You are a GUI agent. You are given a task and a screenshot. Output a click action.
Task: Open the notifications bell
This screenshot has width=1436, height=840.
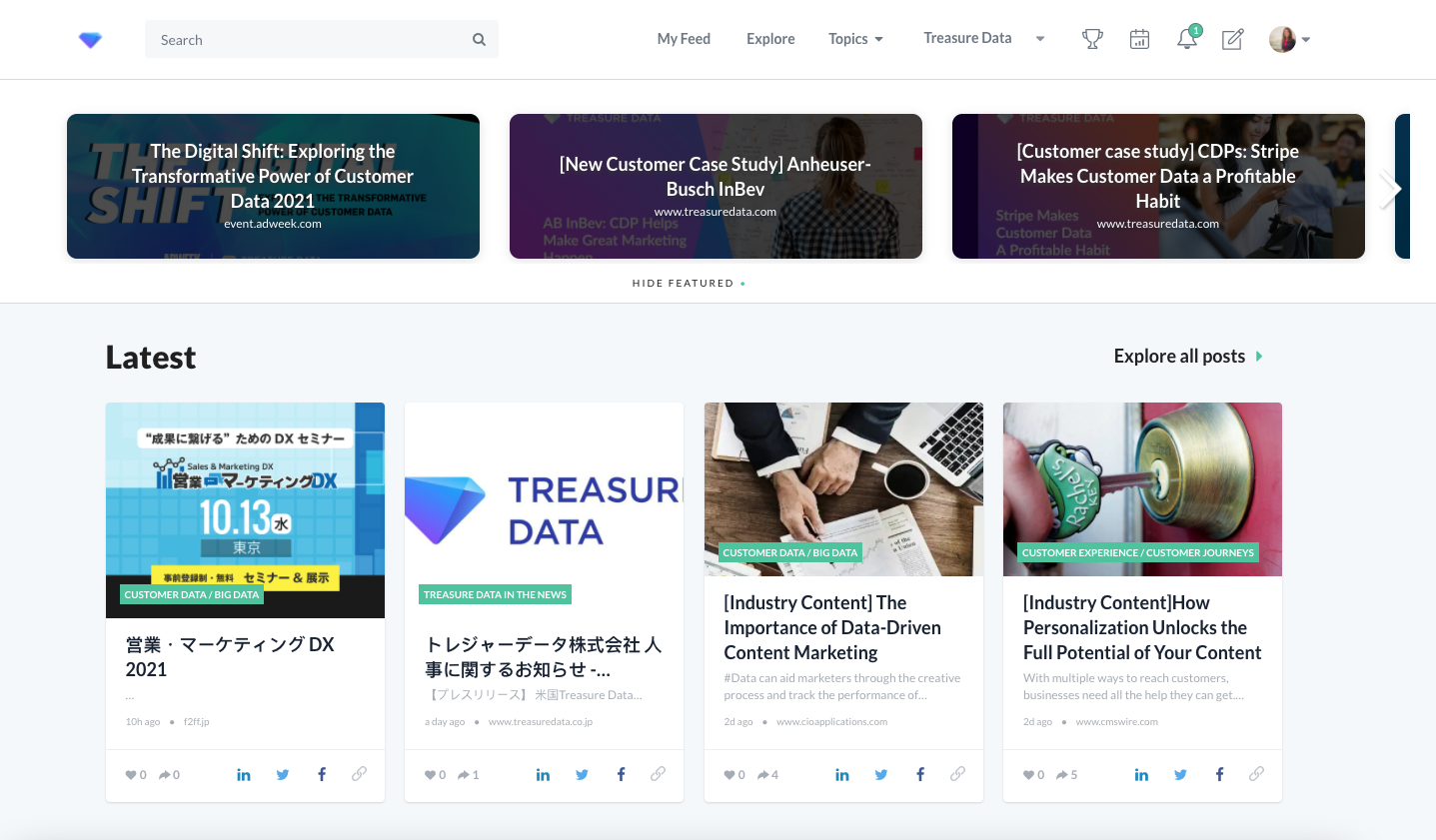(1187, 38)
